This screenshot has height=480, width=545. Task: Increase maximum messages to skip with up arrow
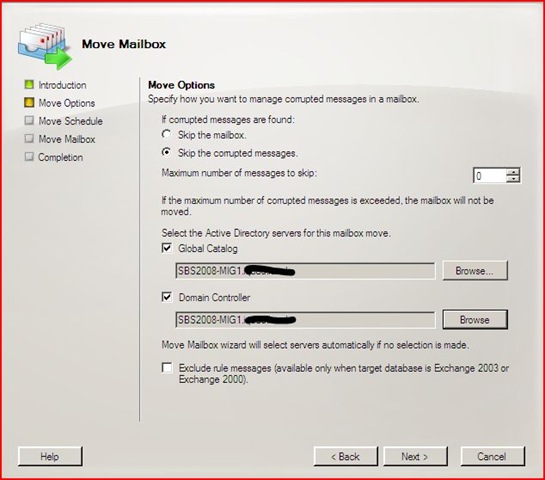click(x=513, y=172)
